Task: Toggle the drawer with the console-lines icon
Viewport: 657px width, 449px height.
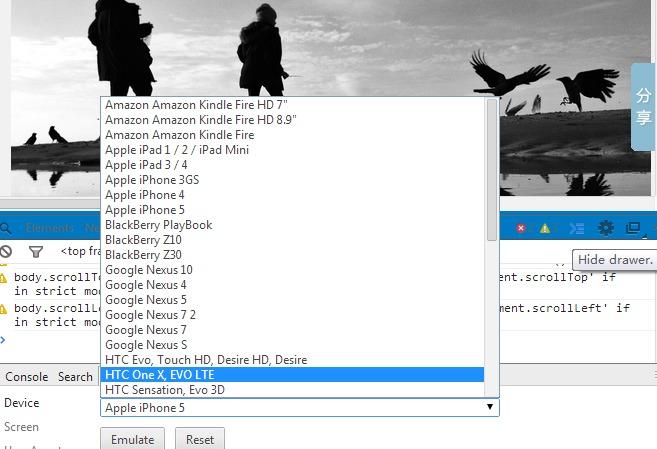Action: click(x=577, y=228)
